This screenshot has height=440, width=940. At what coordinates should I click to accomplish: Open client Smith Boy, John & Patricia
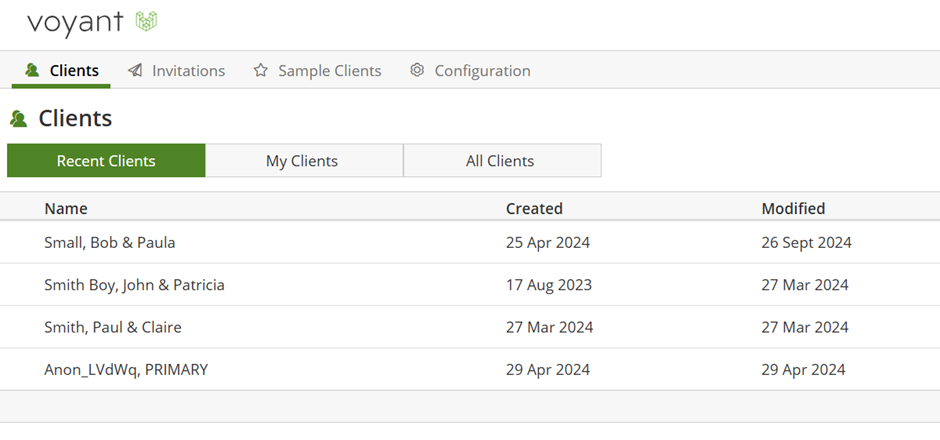point(470,285)
